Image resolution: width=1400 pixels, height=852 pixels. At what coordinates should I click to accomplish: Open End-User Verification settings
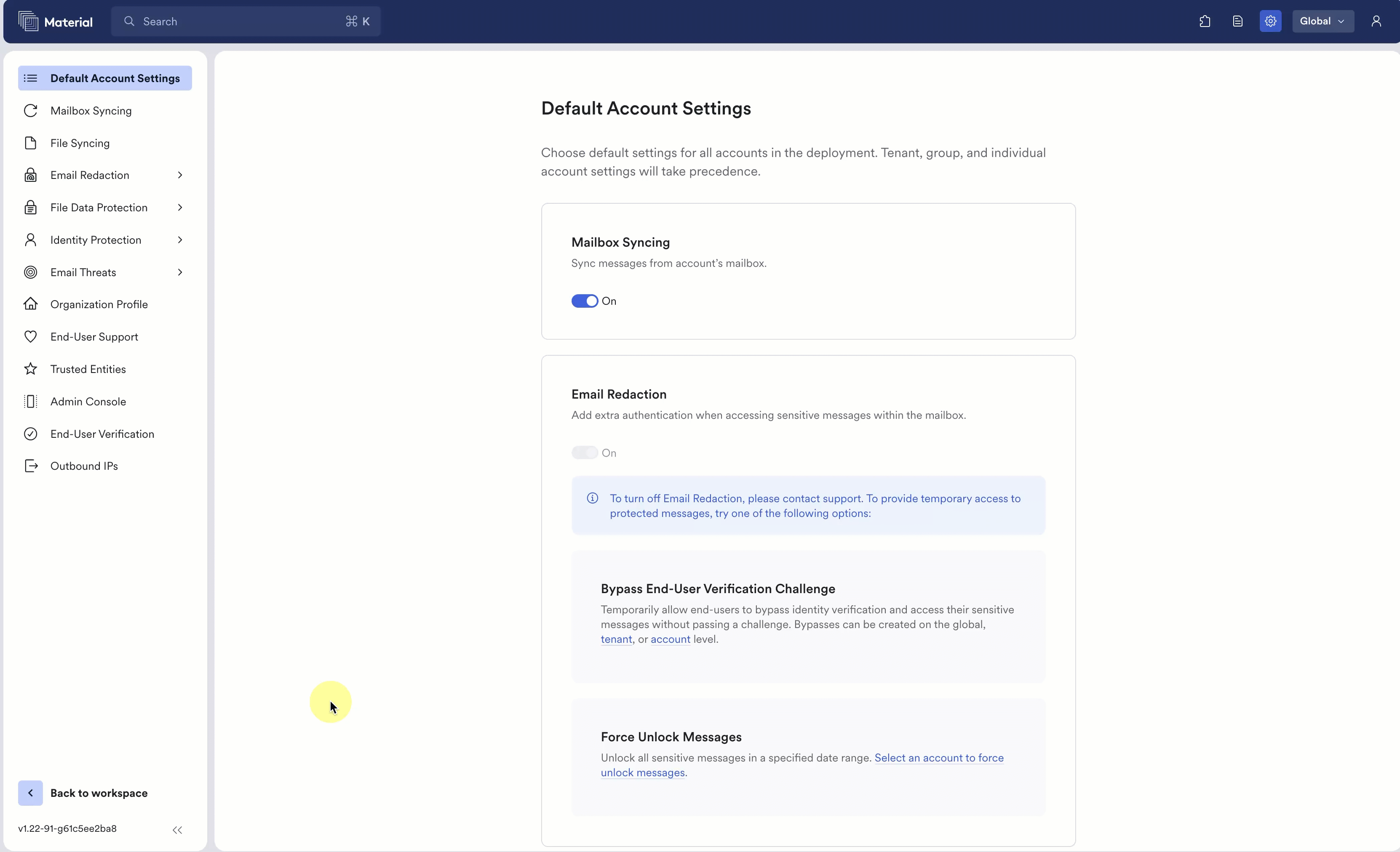[x=105, y=434]
